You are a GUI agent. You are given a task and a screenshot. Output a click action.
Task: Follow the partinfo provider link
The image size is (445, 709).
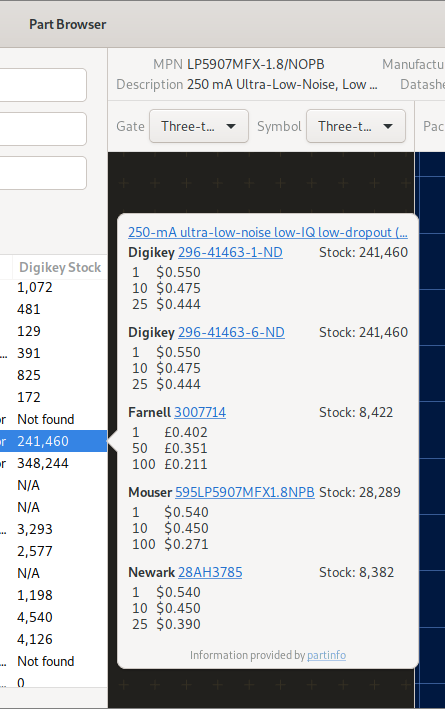[x=327, y=655]
